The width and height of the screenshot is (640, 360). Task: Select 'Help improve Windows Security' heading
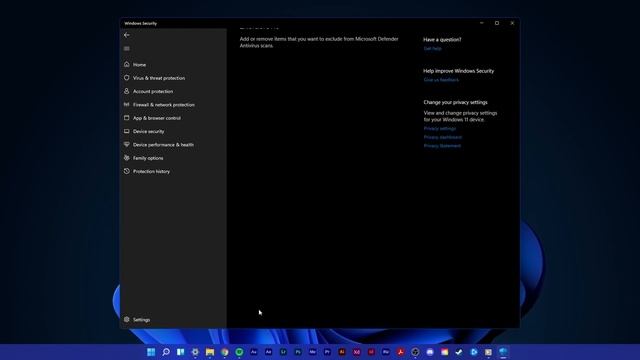coord(458,71)
